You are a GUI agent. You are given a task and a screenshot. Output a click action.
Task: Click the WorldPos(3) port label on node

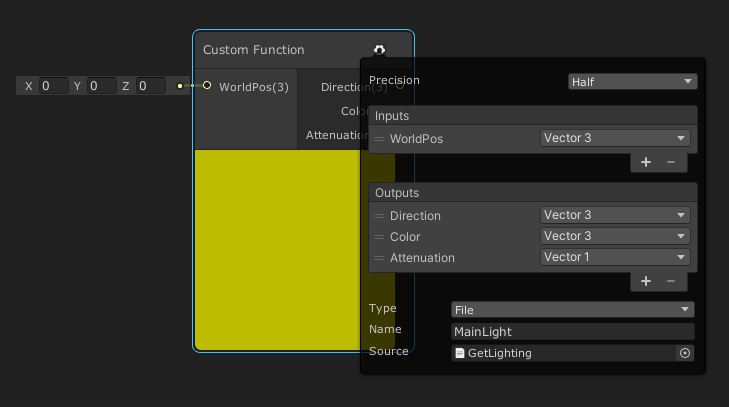pos(254,87)
